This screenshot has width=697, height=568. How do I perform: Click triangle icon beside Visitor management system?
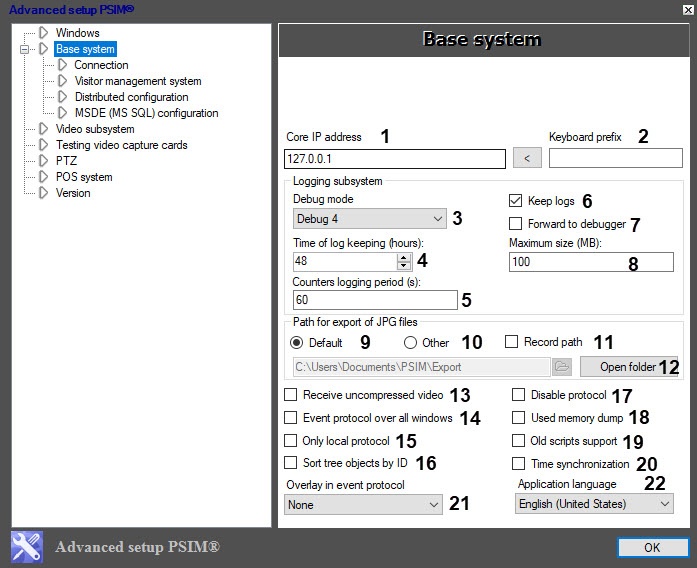click(63, 81)
